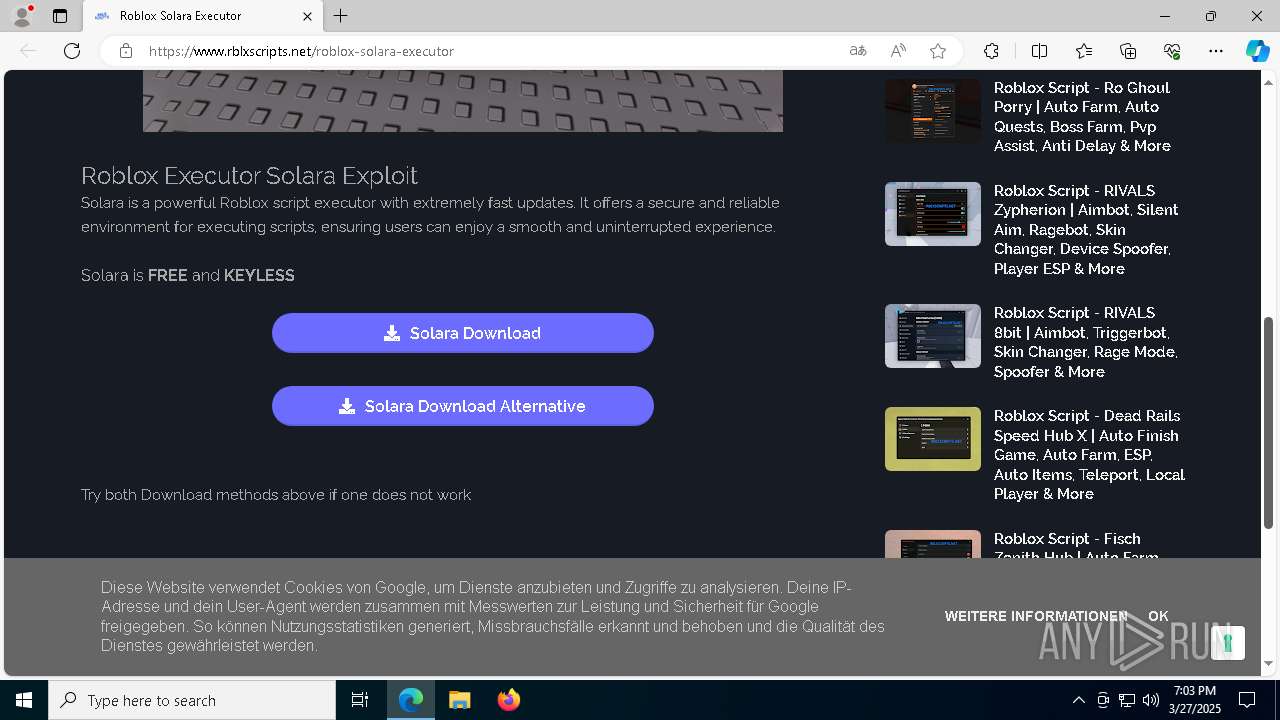Toggle split screen icon

click(1039, 51)
